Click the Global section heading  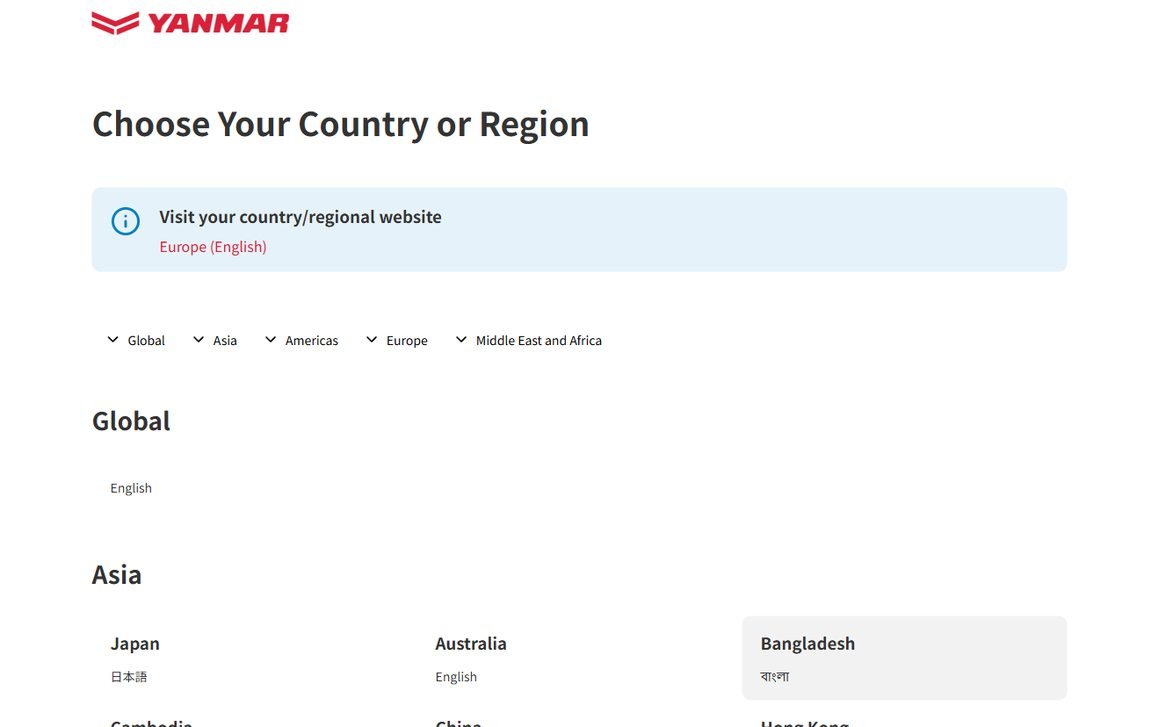click(131, 421)
